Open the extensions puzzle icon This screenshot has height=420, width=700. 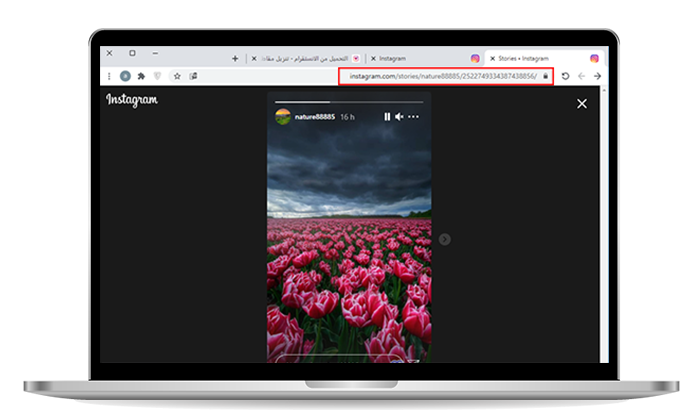(141, 76)
